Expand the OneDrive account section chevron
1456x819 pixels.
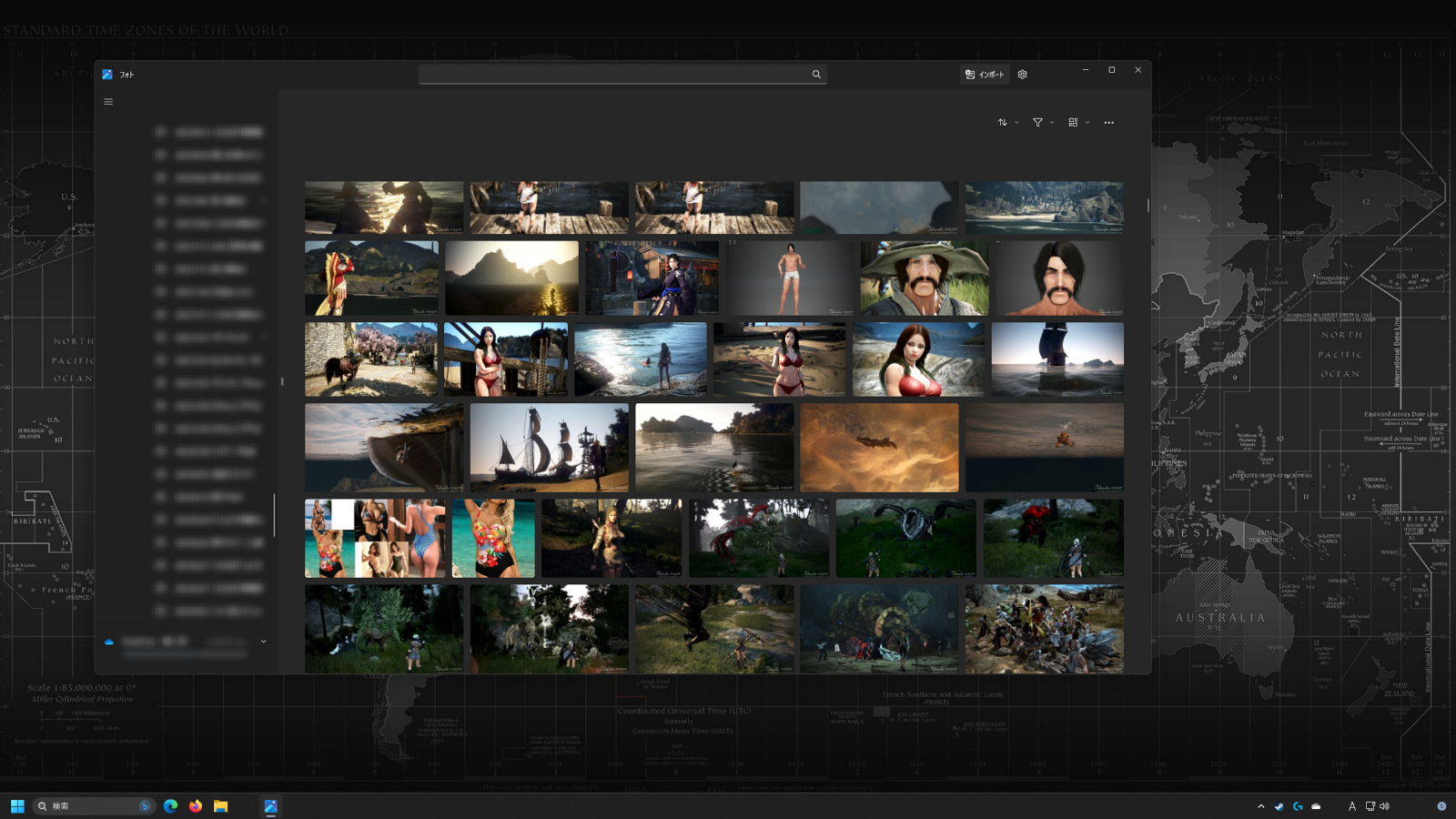[x=264, y=642]
